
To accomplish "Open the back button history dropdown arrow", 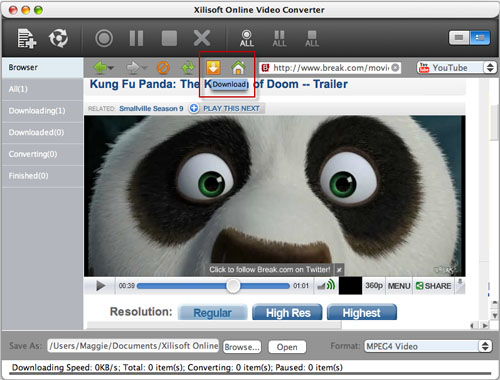I will point(111,68).
